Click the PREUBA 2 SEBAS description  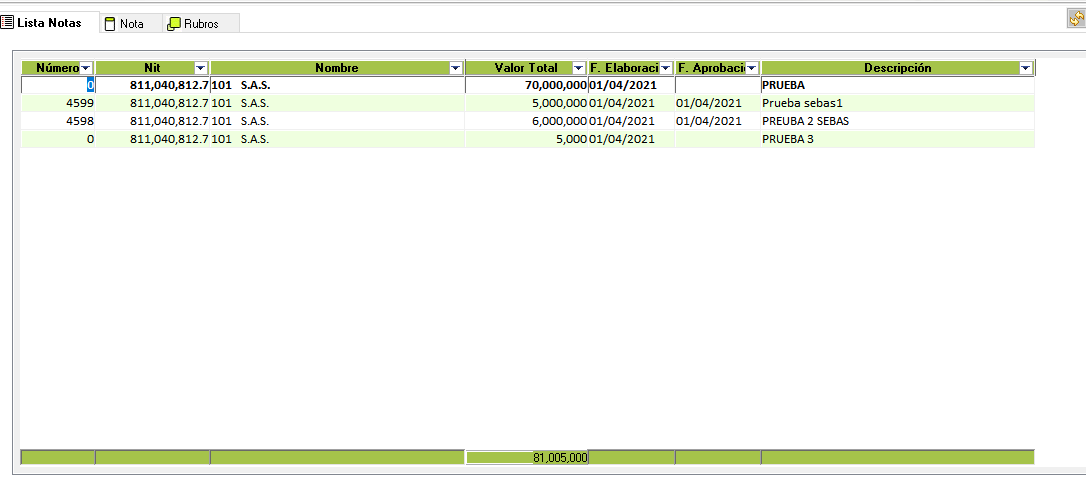(x=898, y=121)
